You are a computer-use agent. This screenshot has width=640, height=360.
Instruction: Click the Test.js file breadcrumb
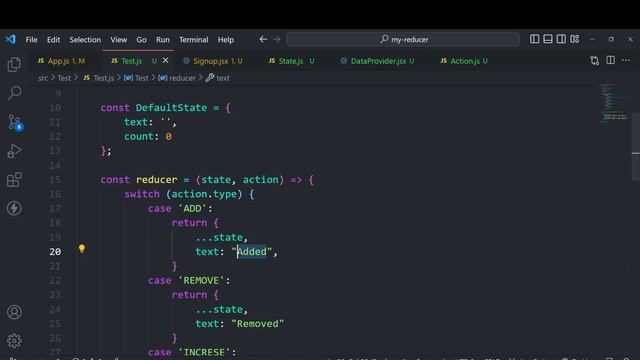[99, 78]
